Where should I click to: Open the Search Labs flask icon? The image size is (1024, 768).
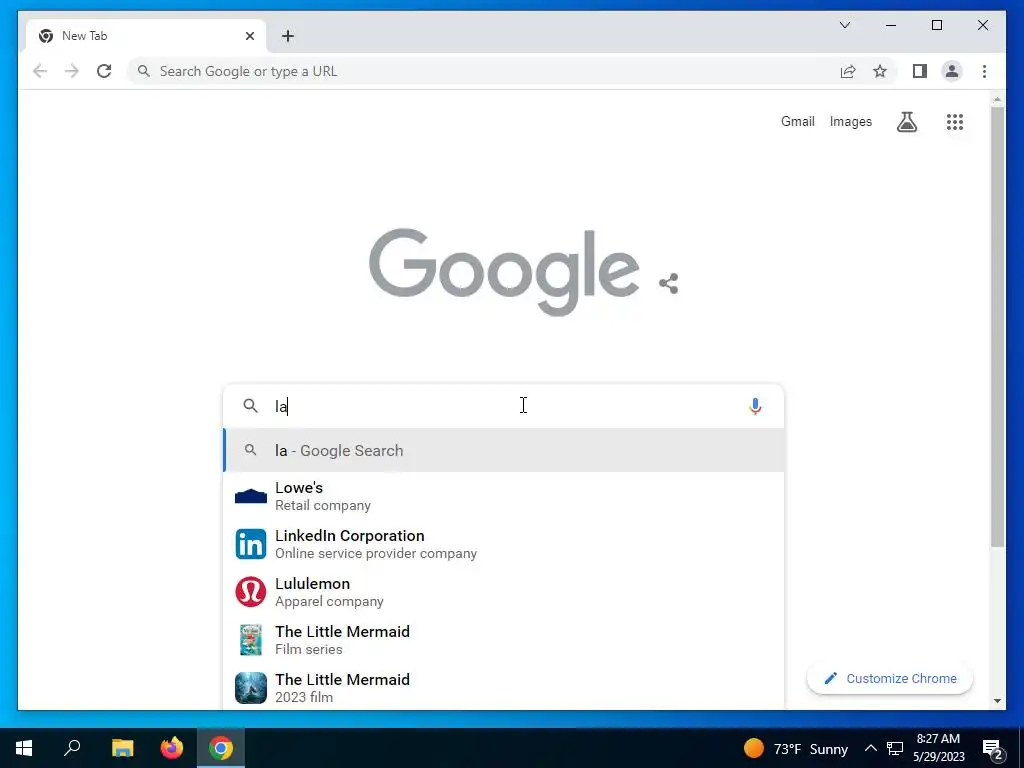click(906, 121)
